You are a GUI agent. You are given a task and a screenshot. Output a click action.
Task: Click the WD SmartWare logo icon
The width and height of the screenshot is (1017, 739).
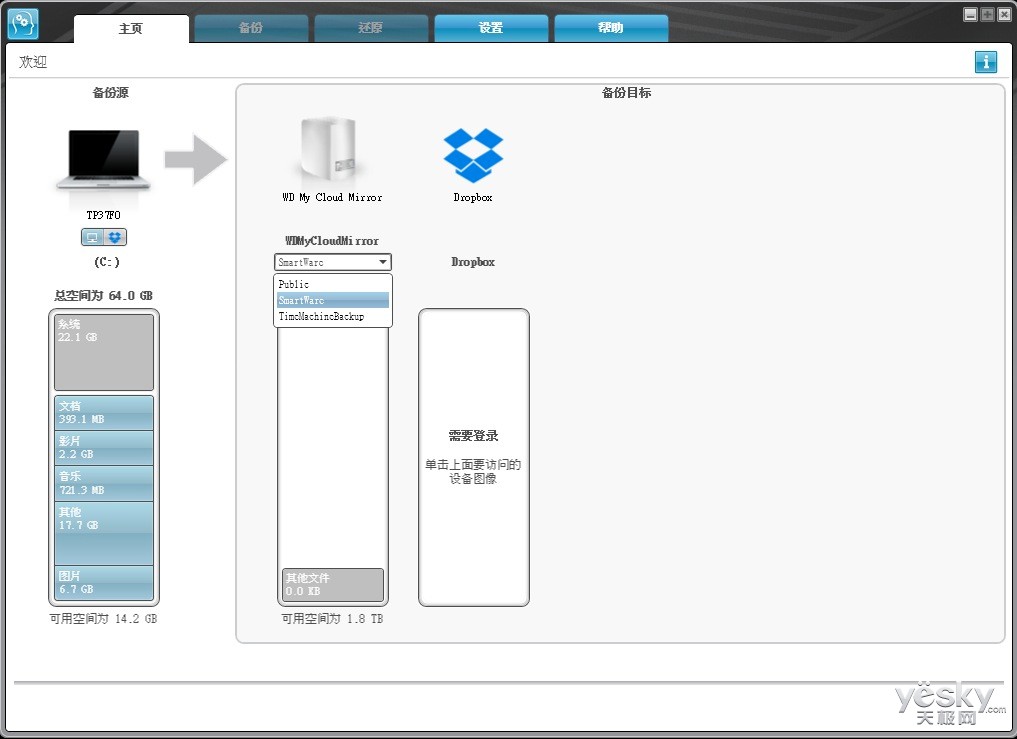point(23,24)
